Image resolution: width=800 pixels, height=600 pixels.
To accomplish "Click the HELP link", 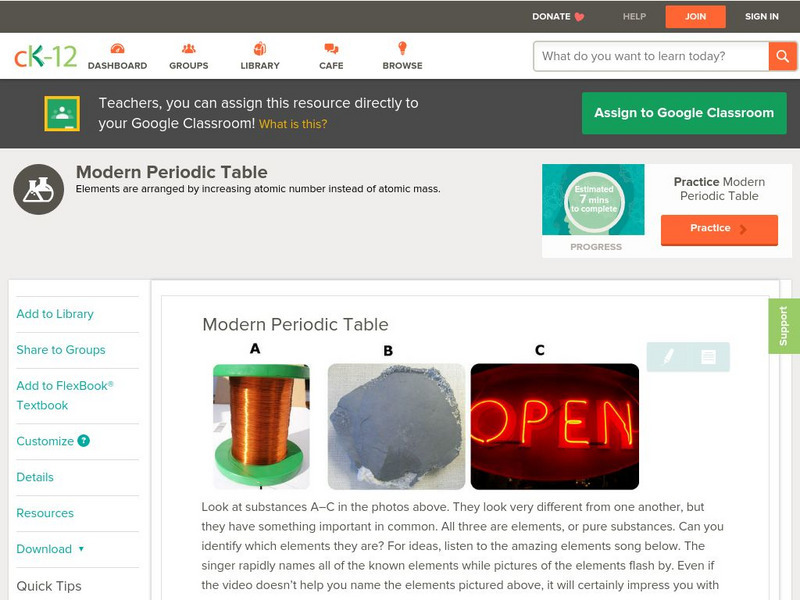I will [x=634, y=17].
